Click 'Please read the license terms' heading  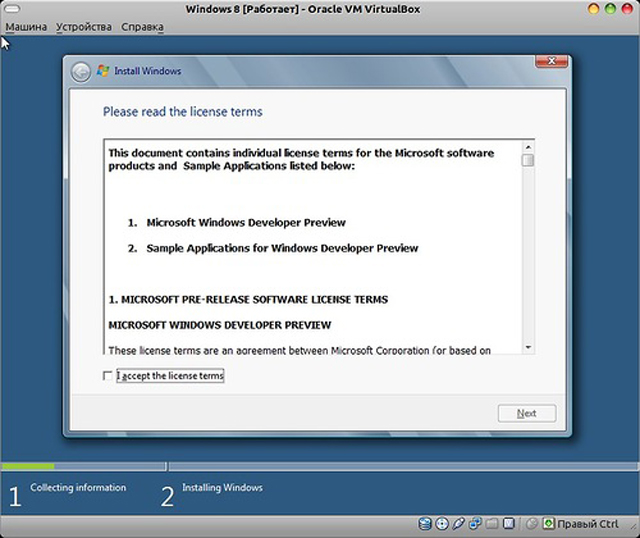(182, 111)
